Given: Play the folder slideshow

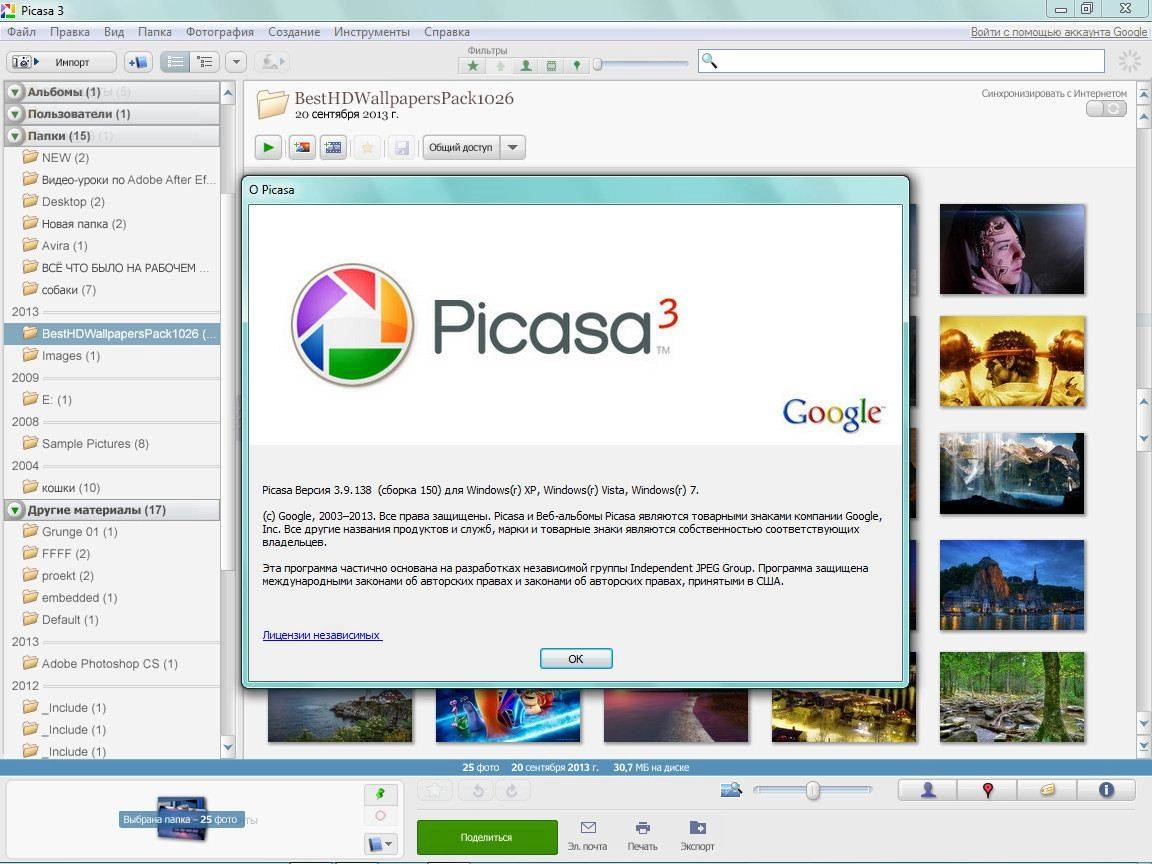Looking at the screenshot, I should (x=268, y=148).
